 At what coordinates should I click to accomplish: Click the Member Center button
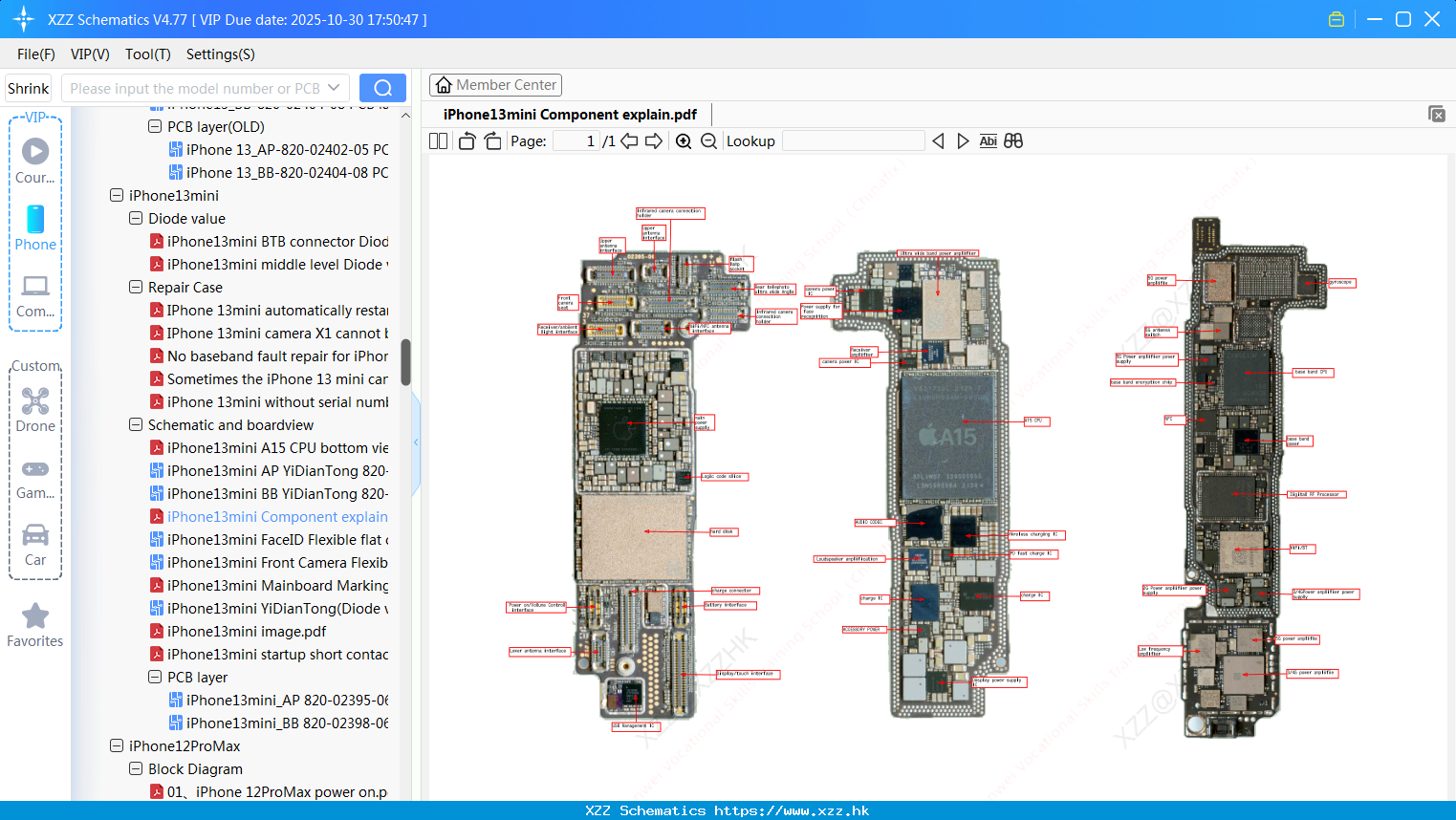point(495,85)
